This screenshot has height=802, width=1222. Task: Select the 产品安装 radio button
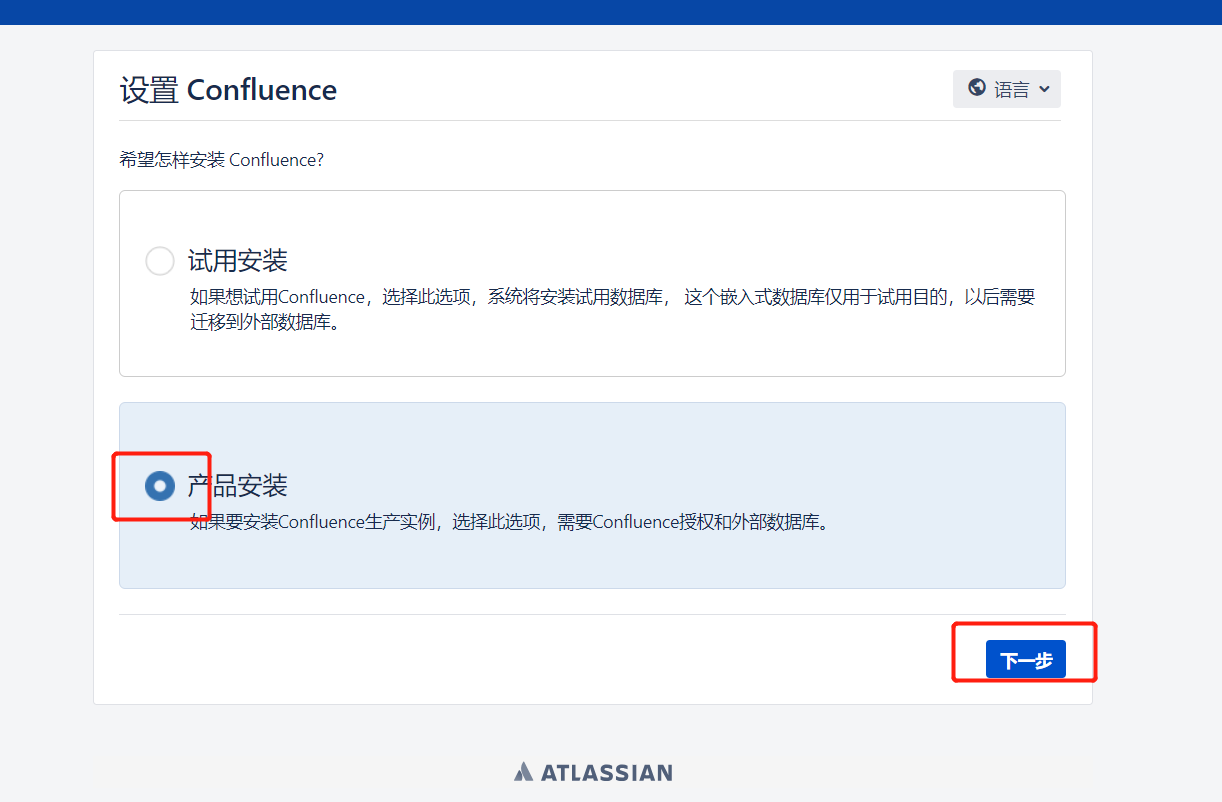point(159,486)
